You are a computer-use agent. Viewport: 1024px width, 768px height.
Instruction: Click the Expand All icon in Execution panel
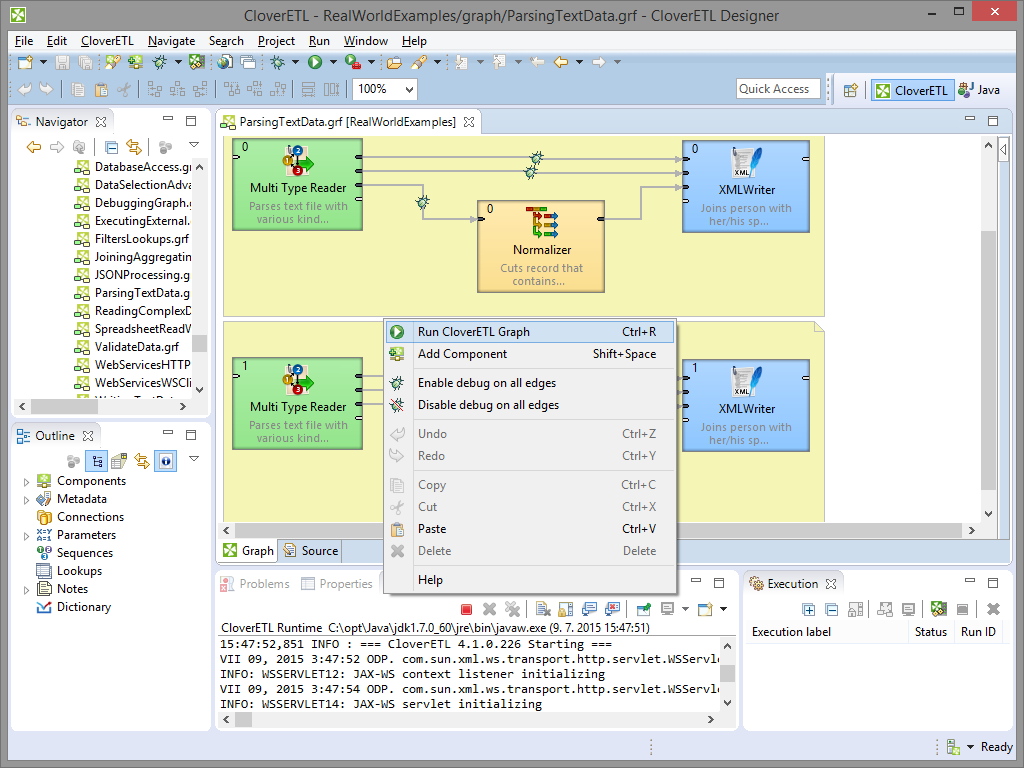pyautogui.click(x=809, y=609)
